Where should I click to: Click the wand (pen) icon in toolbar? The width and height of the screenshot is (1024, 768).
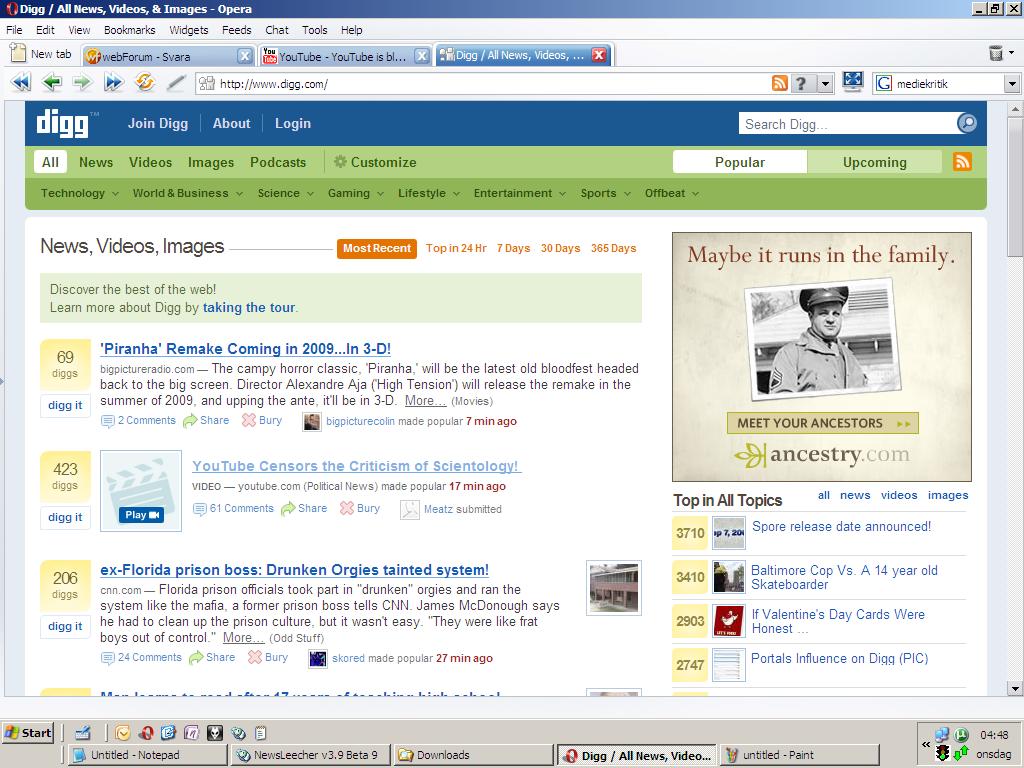click(x=176, y=83)
